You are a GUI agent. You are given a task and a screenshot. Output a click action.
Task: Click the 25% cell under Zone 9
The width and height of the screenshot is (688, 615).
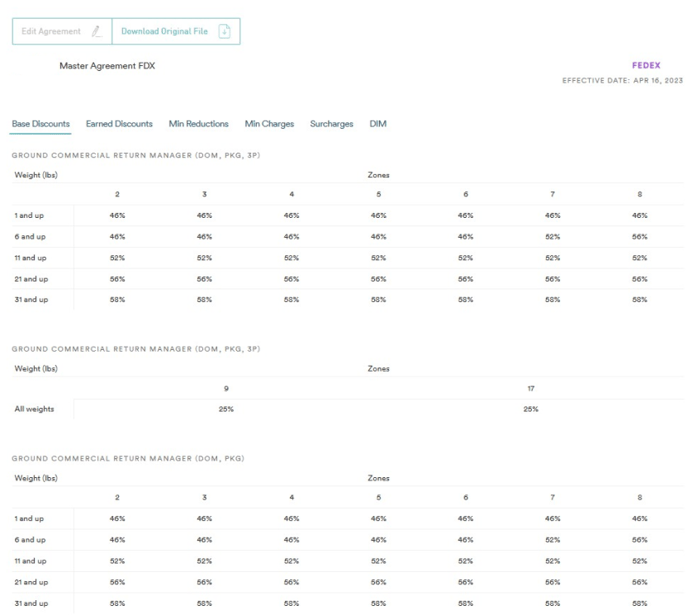pos(226,409)
